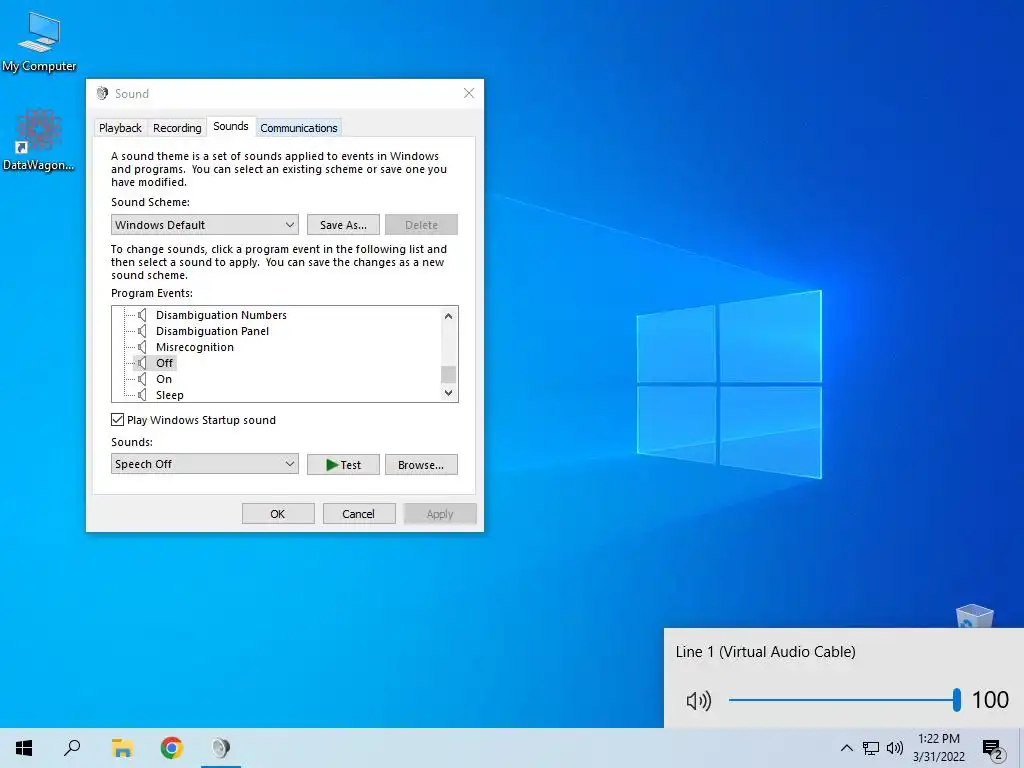The height and width of the screenshot is (768, 1024).
Task: Select the On program event
Action: (164, 379)
